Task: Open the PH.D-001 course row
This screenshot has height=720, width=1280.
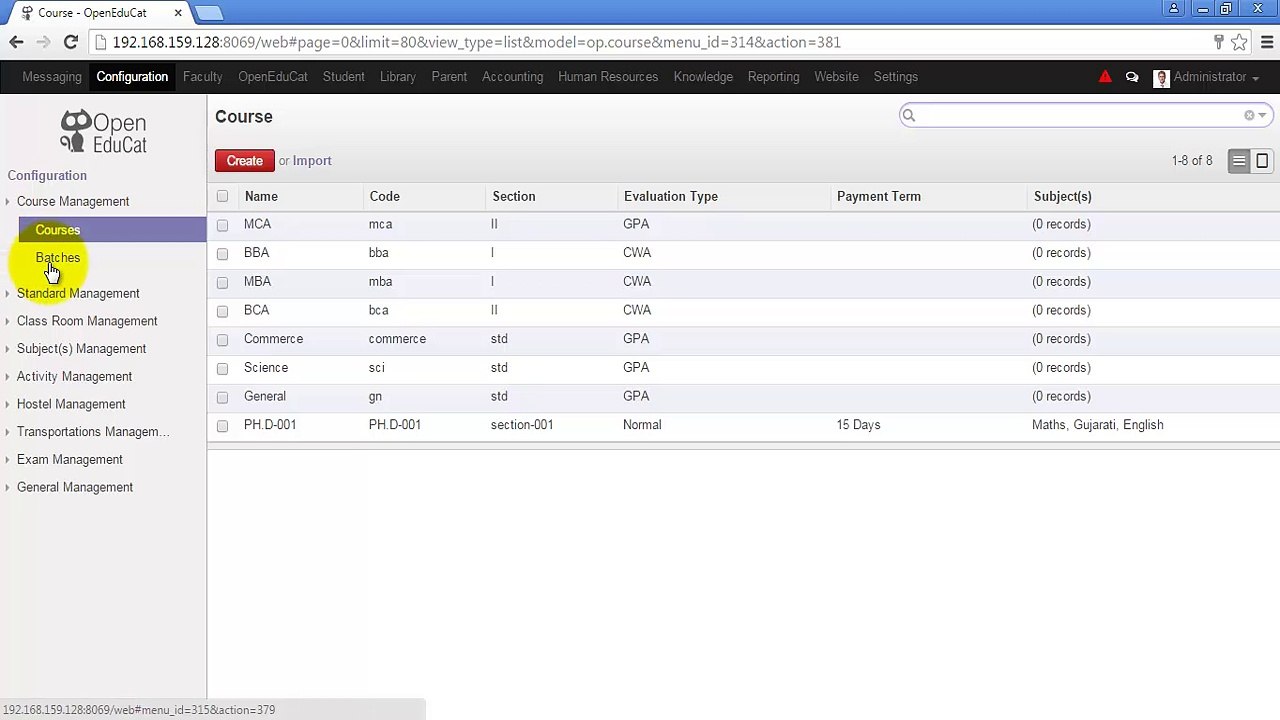Action: (743, 425)
